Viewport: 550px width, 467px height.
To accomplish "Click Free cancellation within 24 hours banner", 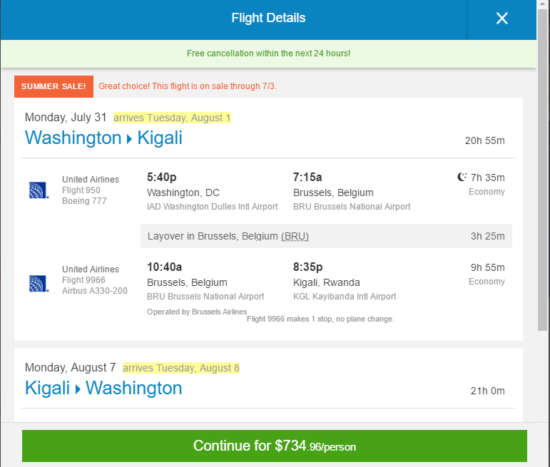I will point(268,53).
